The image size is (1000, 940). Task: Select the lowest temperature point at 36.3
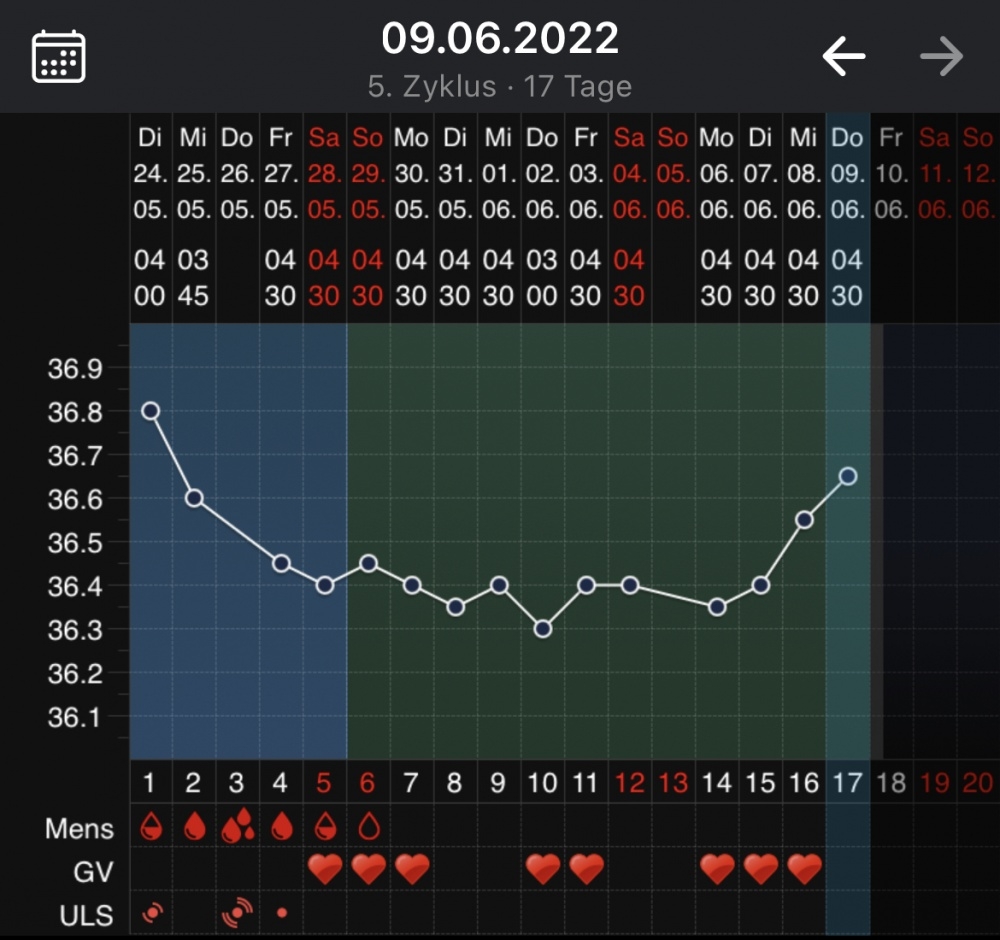tap(543, 628)
